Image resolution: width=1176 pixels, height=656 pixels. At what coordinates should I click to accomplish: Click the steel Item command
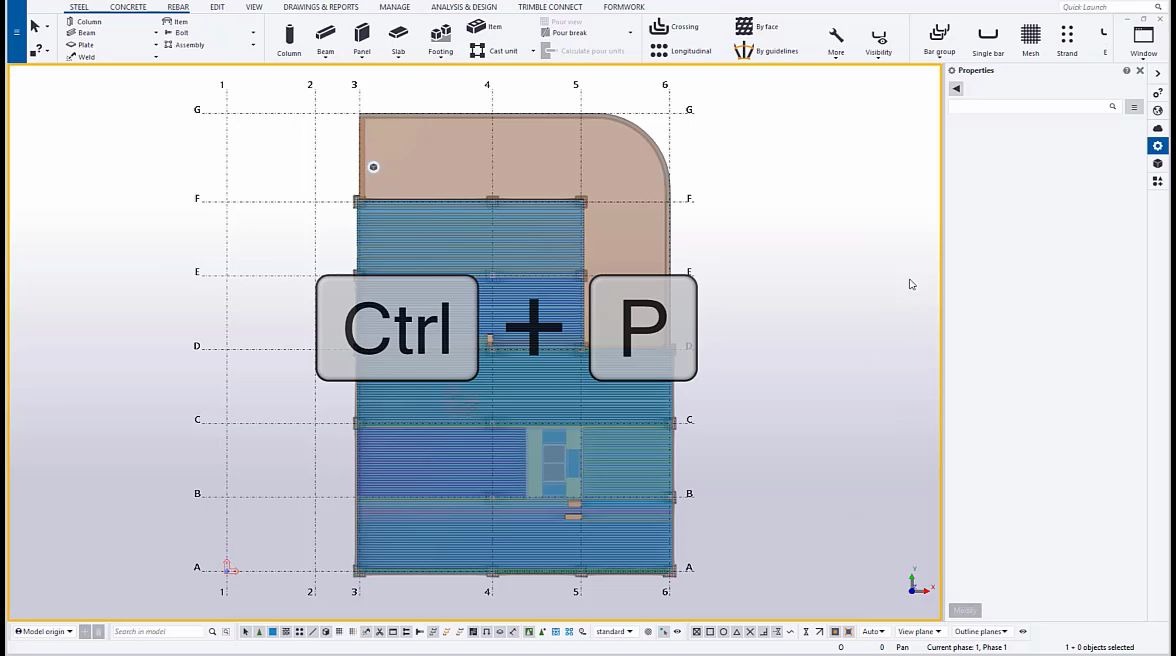coord(175,21)
